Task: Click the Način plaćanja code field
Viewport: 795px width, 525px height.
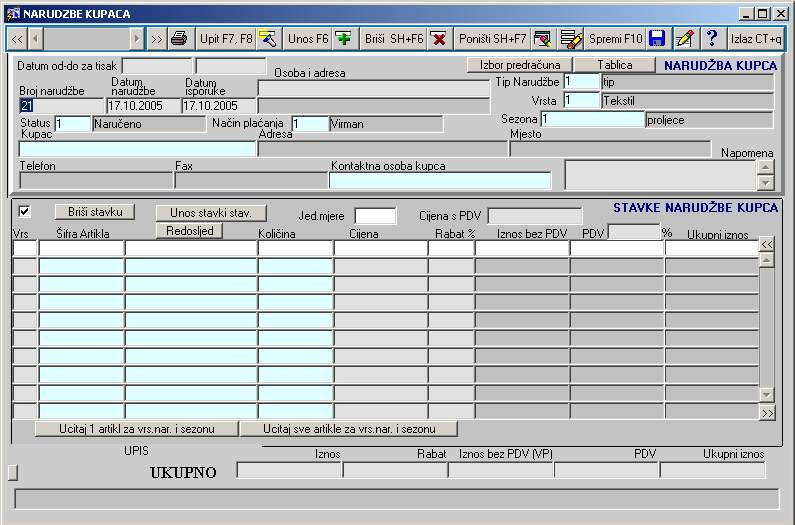Action: (x=310, y=124)
